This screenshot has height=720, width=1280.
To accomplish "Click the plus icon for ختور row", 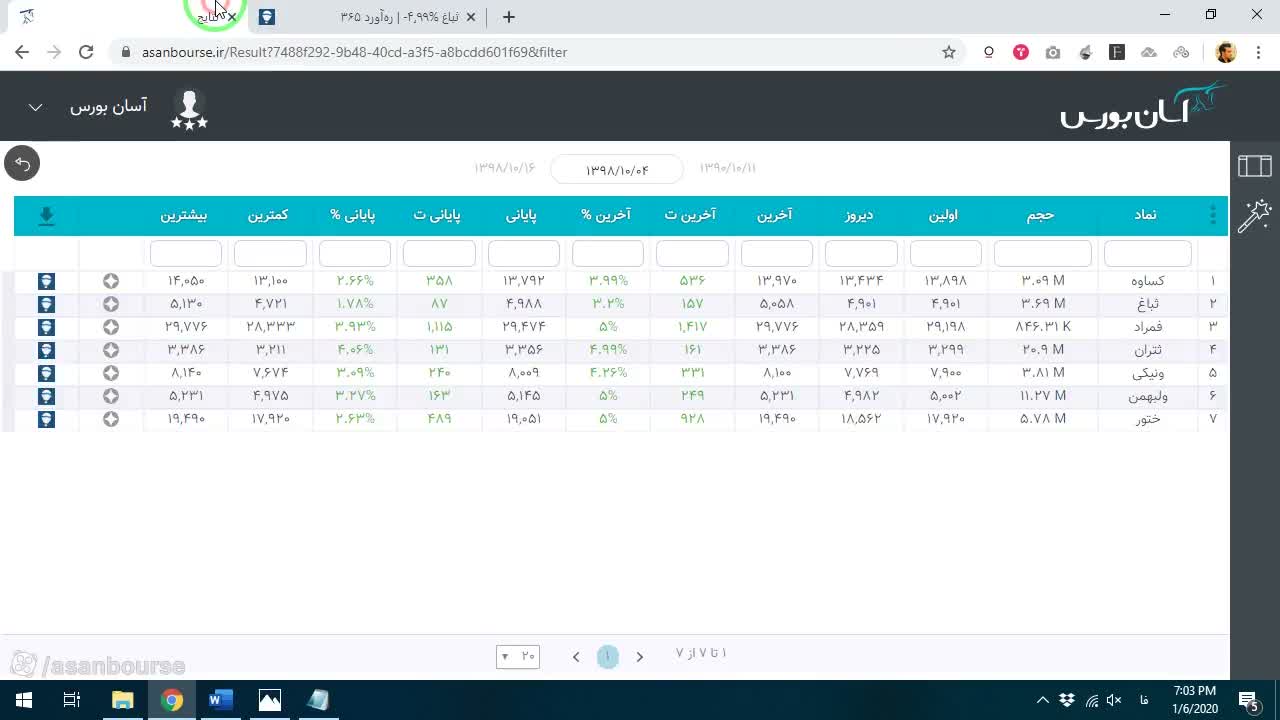I will [x=111, y=419].
